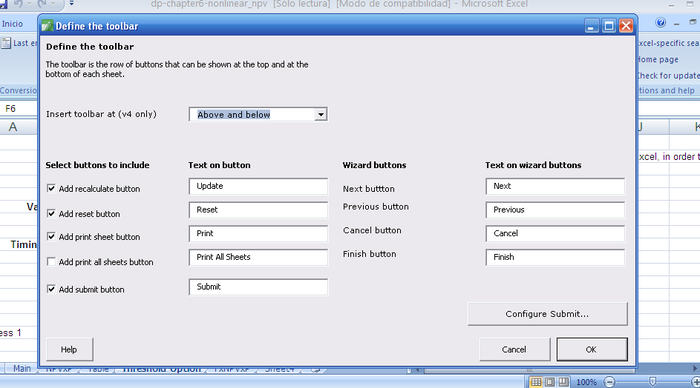
Task: Click the Print All Sheets text field
Action: pos(258,257)
